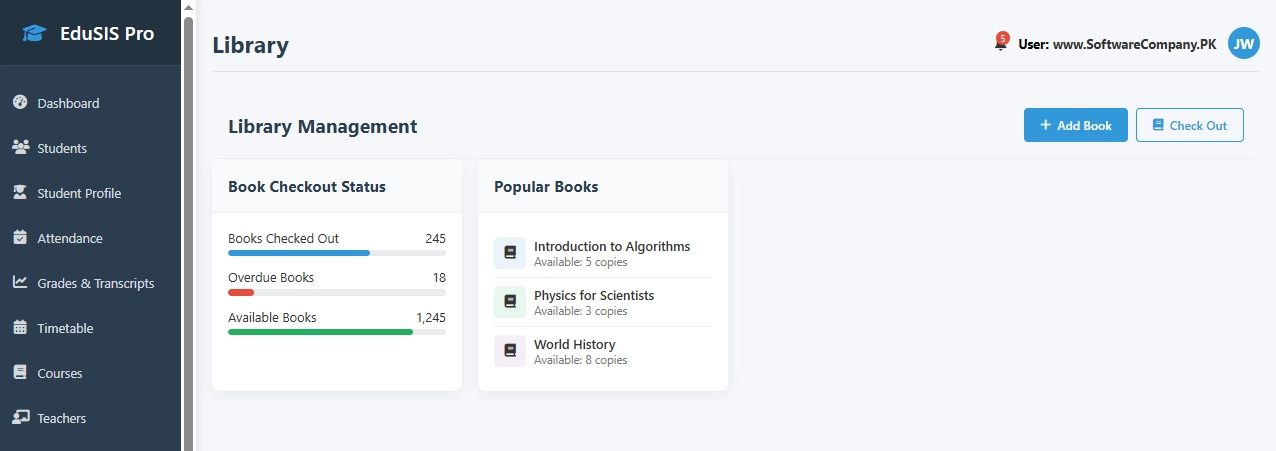Click the Grades & Transcripts chart icon
The width and height of the screenshot is (1276, 451).
coord(20,283)
